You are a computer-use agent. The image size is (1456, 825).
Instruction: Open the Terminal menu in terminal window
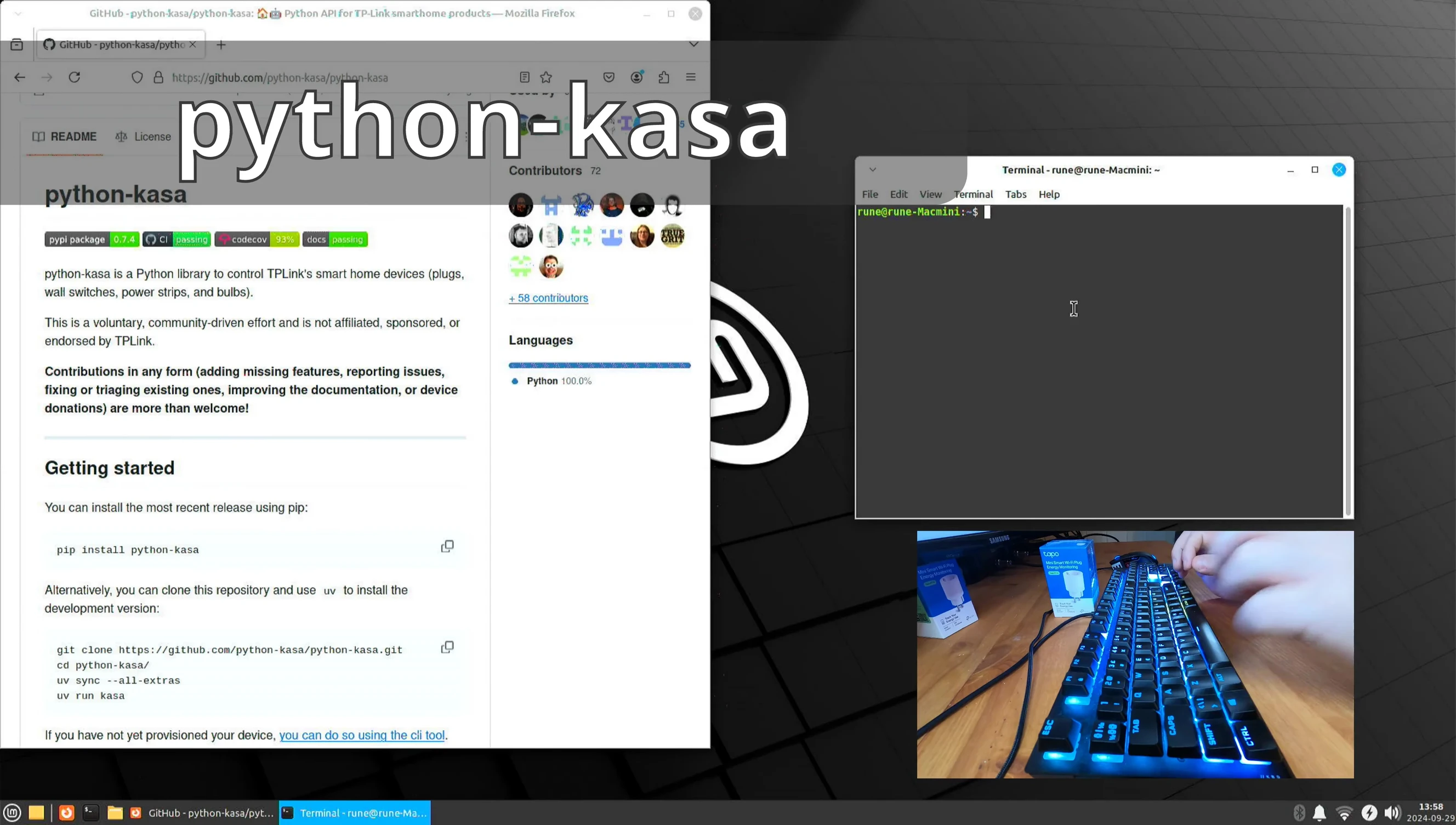coord(973,195)
